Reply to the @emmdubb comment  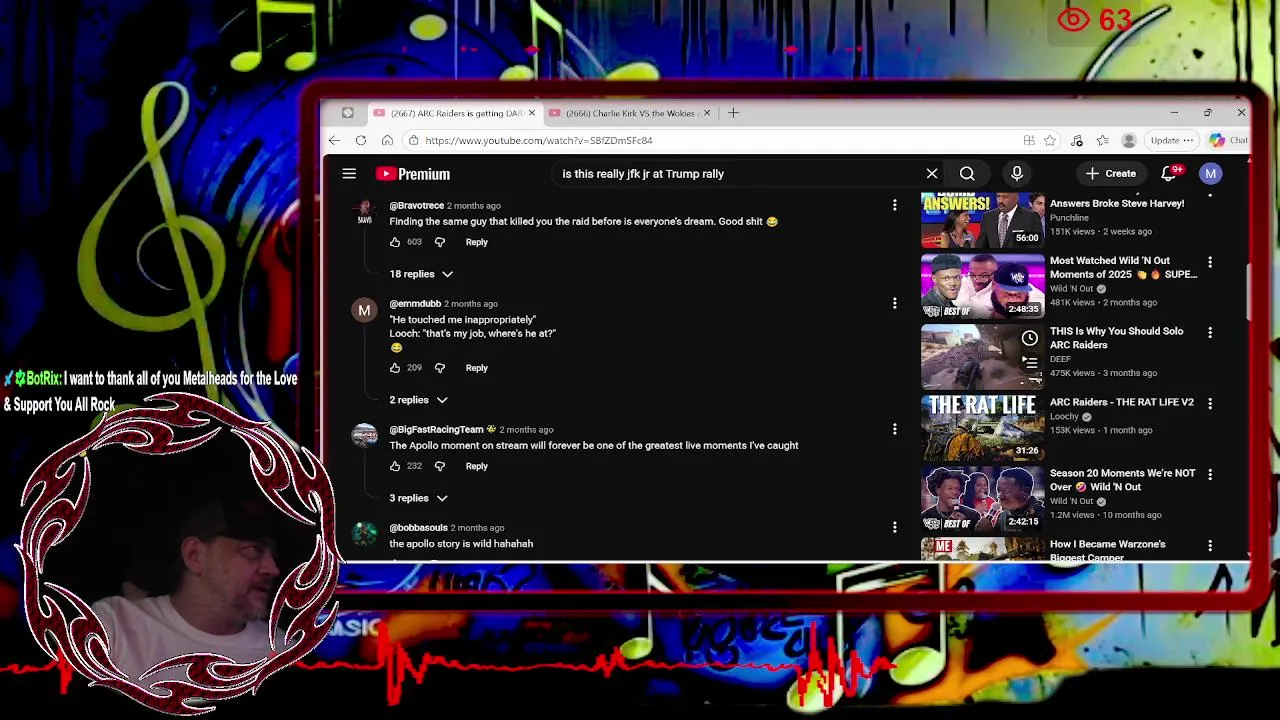coord(476,368)
